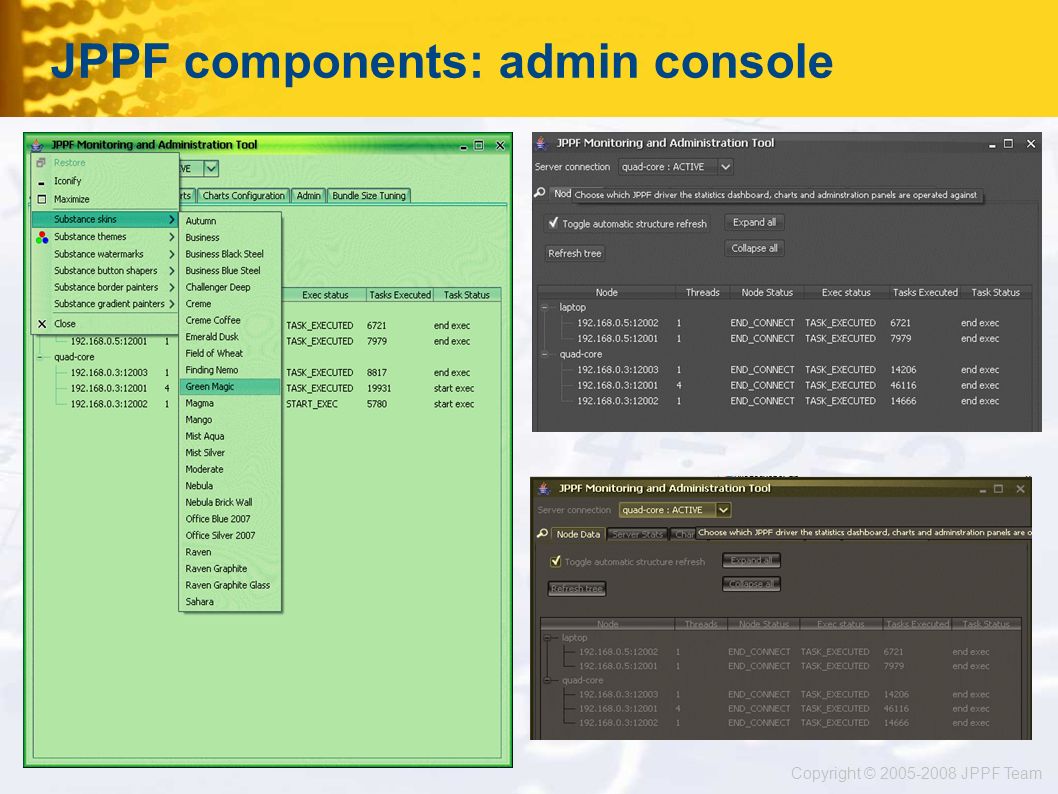Open Substance gradient painters submenu
The image size is (1058, 794).
(x=105, y=304)
